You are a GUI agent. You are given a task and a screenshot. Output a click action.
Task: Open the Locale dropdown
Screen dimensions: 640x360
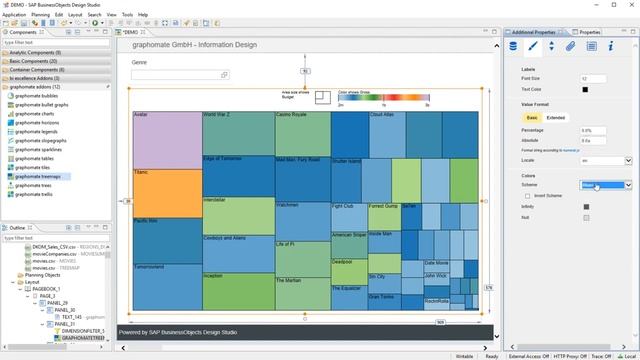(x=628, y=161)
